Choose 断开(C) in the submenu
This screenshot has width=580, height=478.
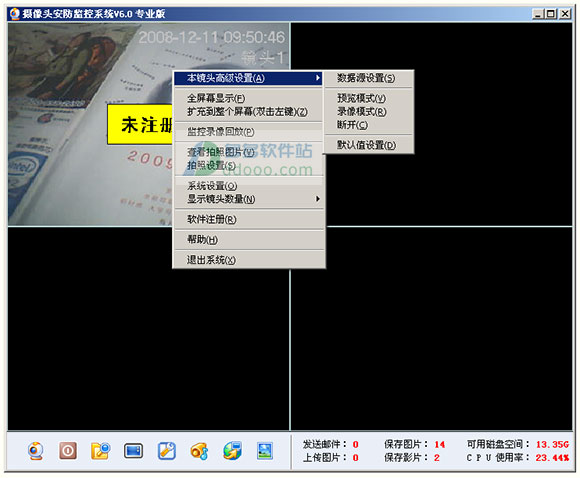tap(368, 125)
